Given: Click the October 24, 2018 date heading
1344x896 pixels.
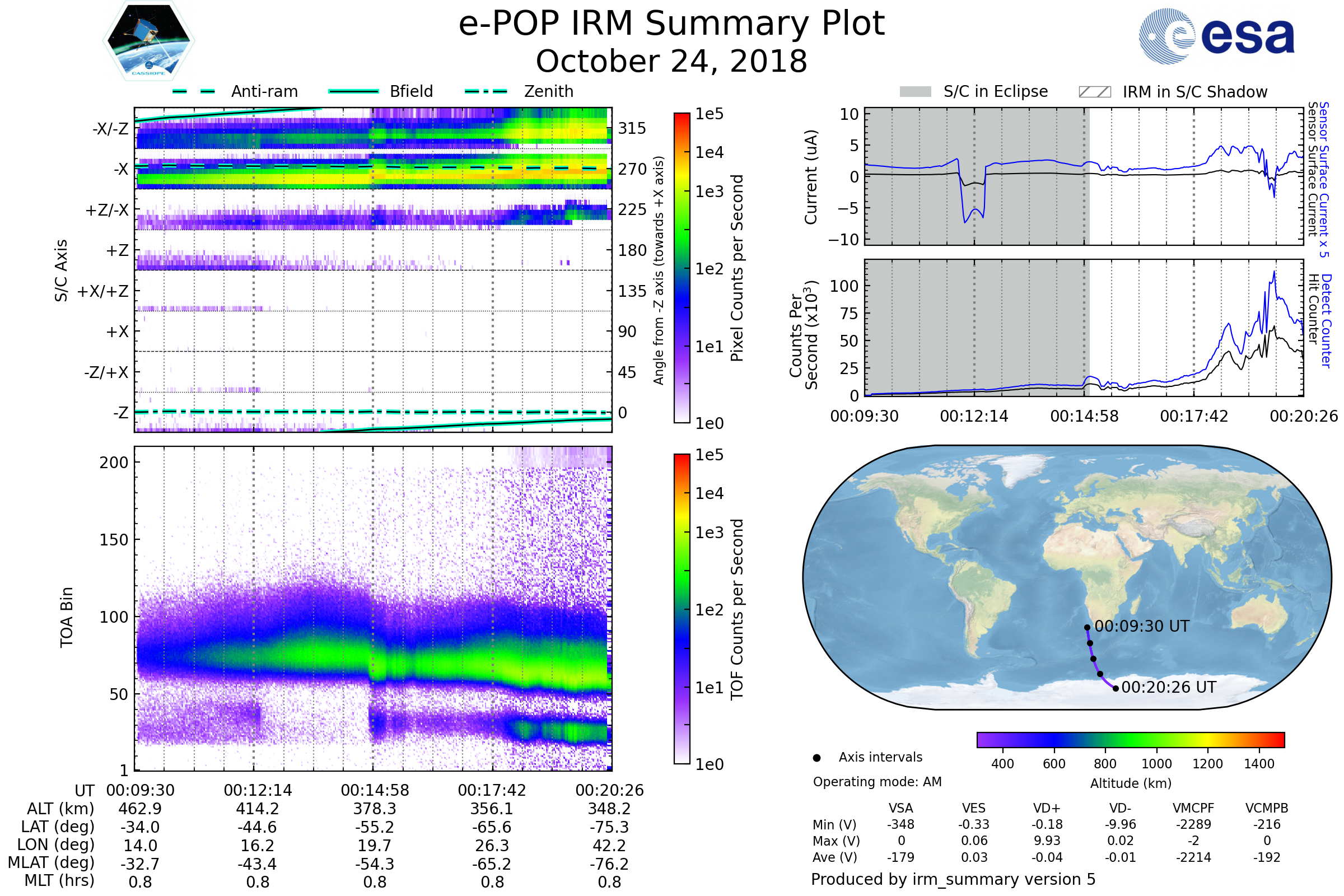Looking at the screenshot, I should point(671,61).
